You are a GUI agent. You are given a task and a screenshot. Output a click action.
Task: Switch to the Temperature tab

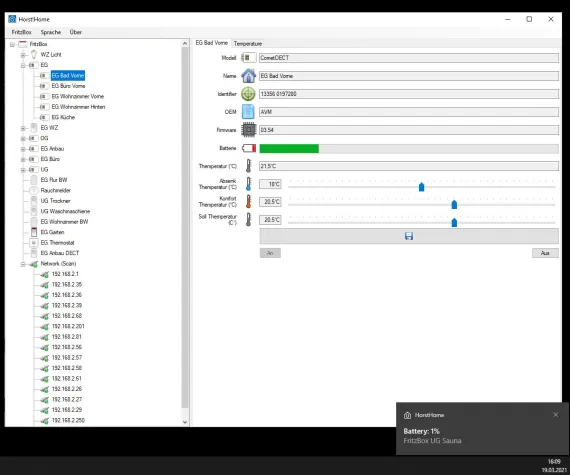248,44
